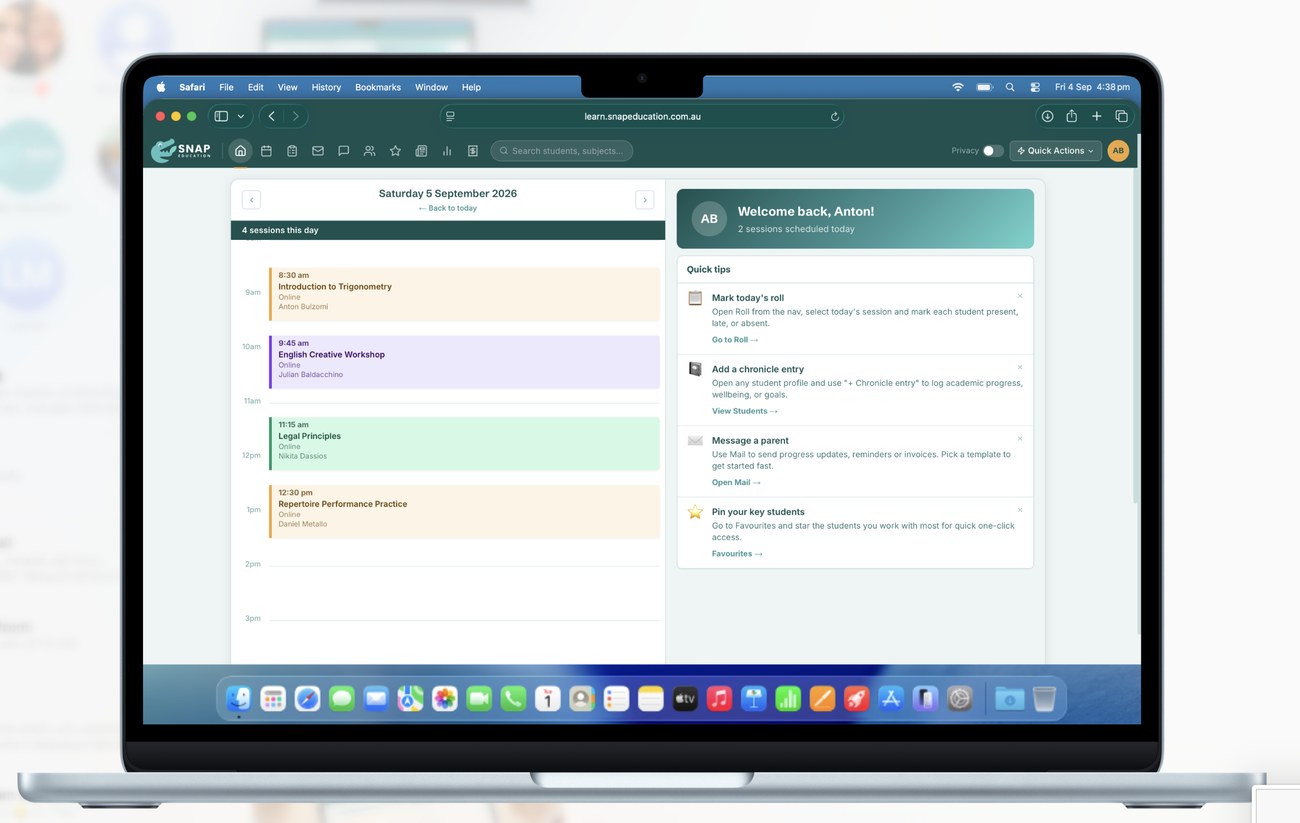Open the Safari page menu icon in address bar

click(x=450, y=117)
